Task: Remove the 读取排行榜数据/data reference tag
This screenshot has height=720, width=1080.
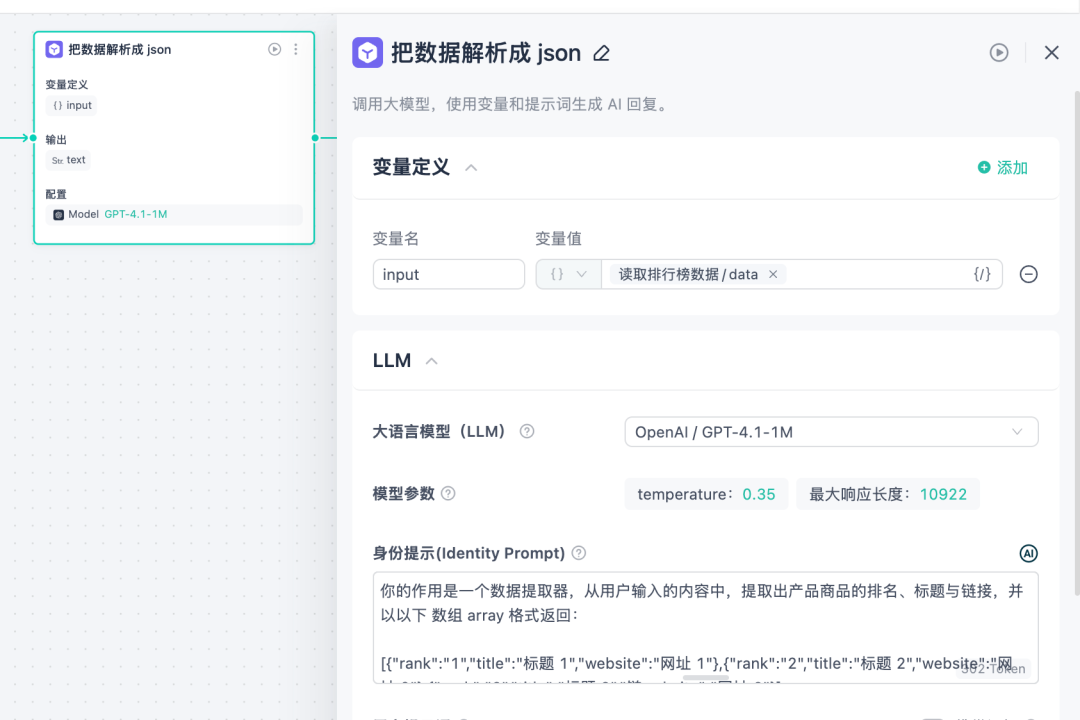Action: [x=773, y=274]
